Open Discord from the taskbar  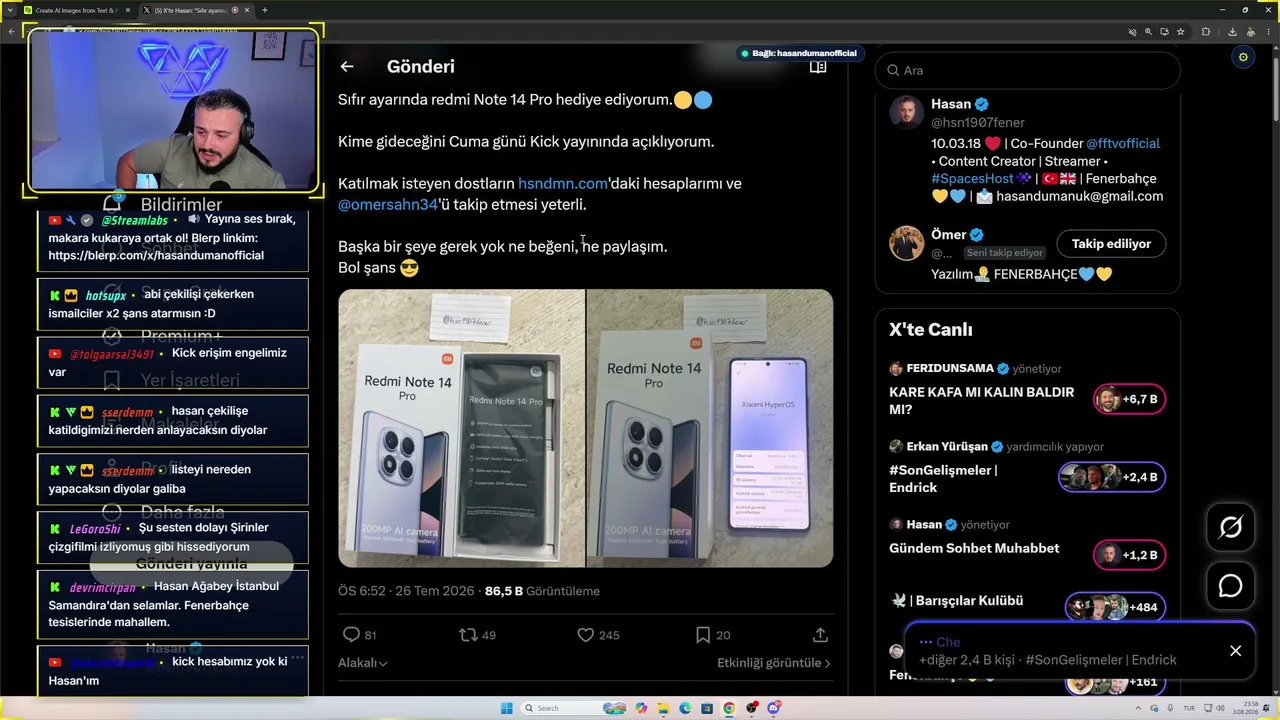[x=773, y=708]
